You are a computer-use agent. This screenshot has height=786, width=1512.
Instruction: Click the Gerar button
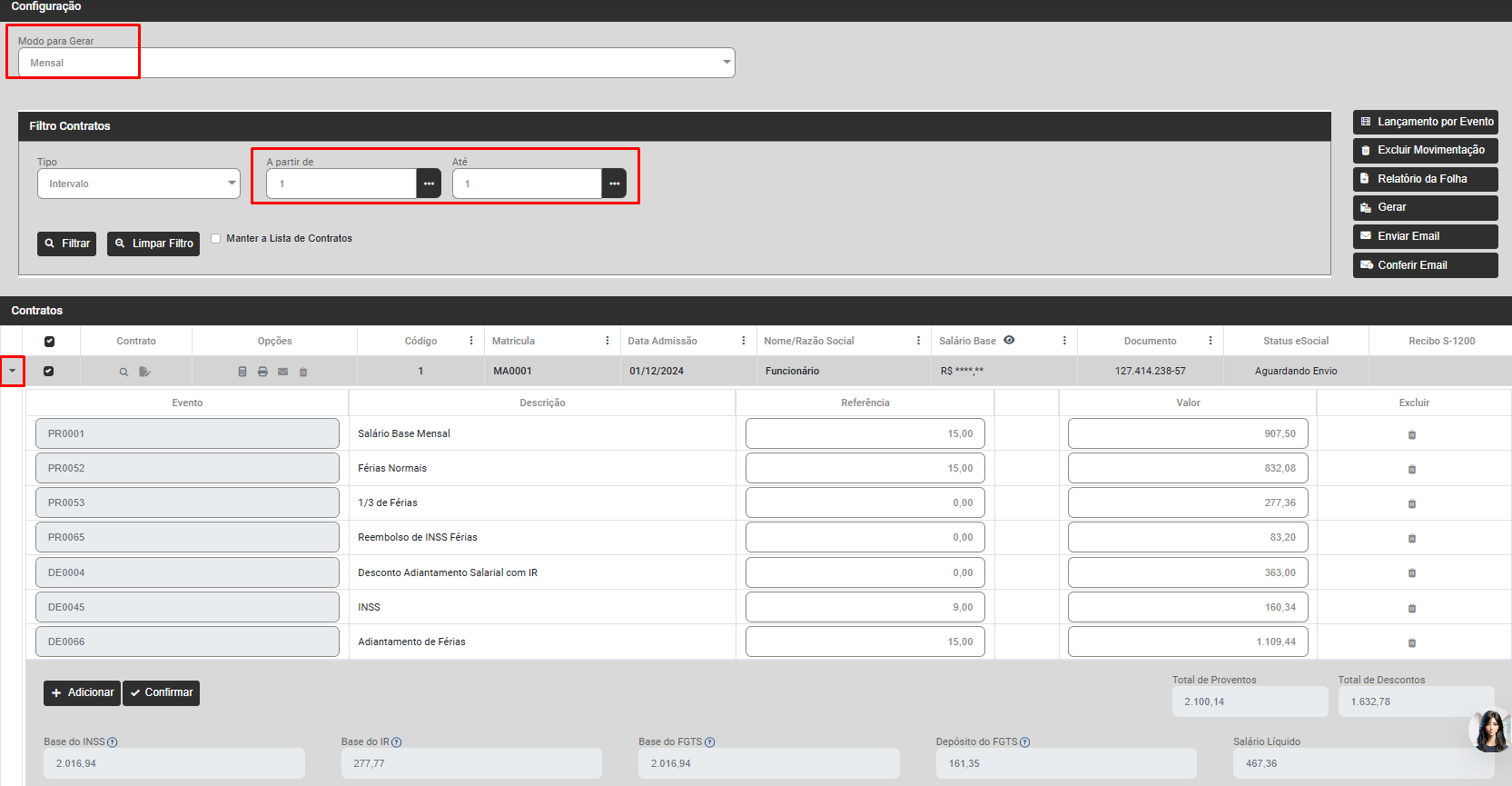(1424, 207)
